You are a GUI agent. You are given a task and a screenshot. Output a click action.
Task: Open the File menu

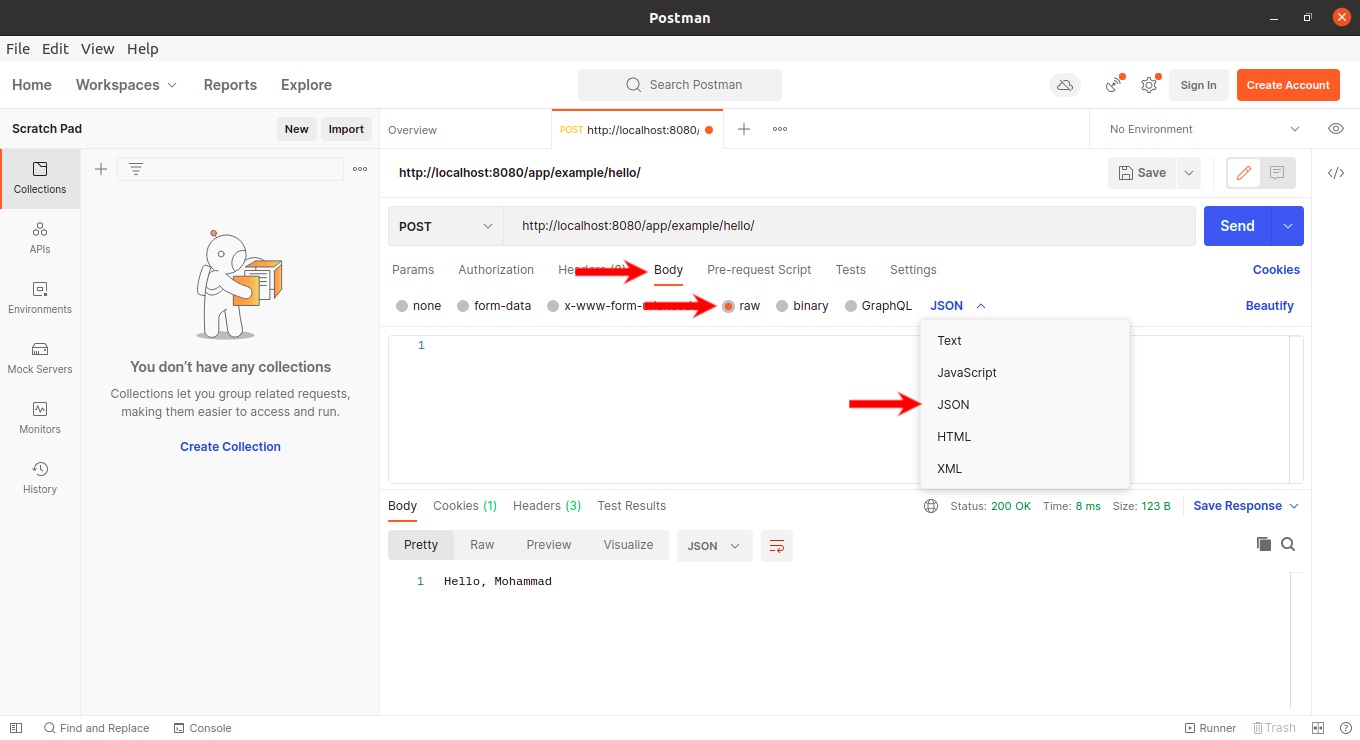(x=19, y=49)
